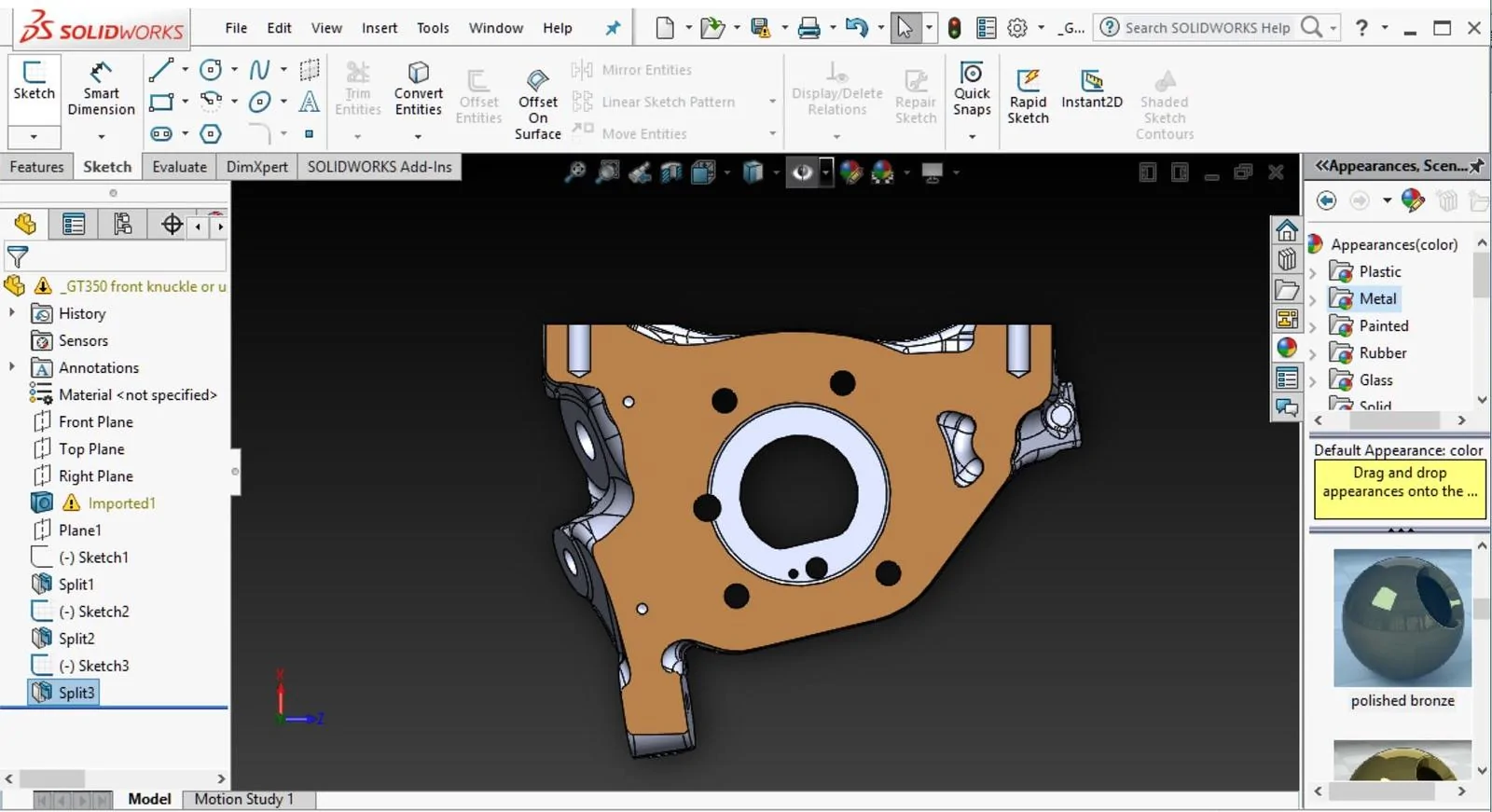Switch to the Evaluate tab

pos(179,167)
